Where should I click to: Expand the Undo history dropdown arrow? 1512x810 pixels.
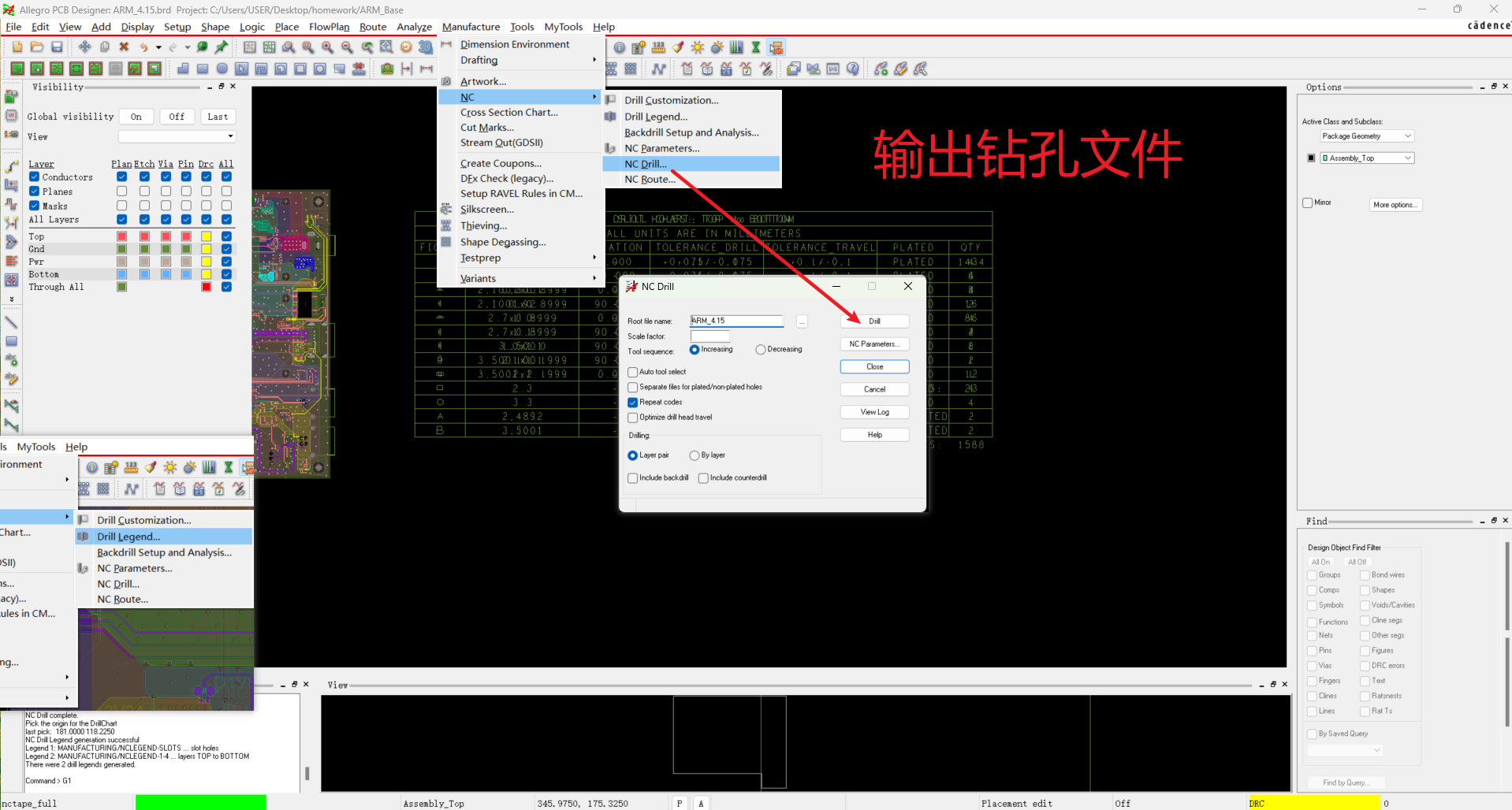click(x=158, y=48)
